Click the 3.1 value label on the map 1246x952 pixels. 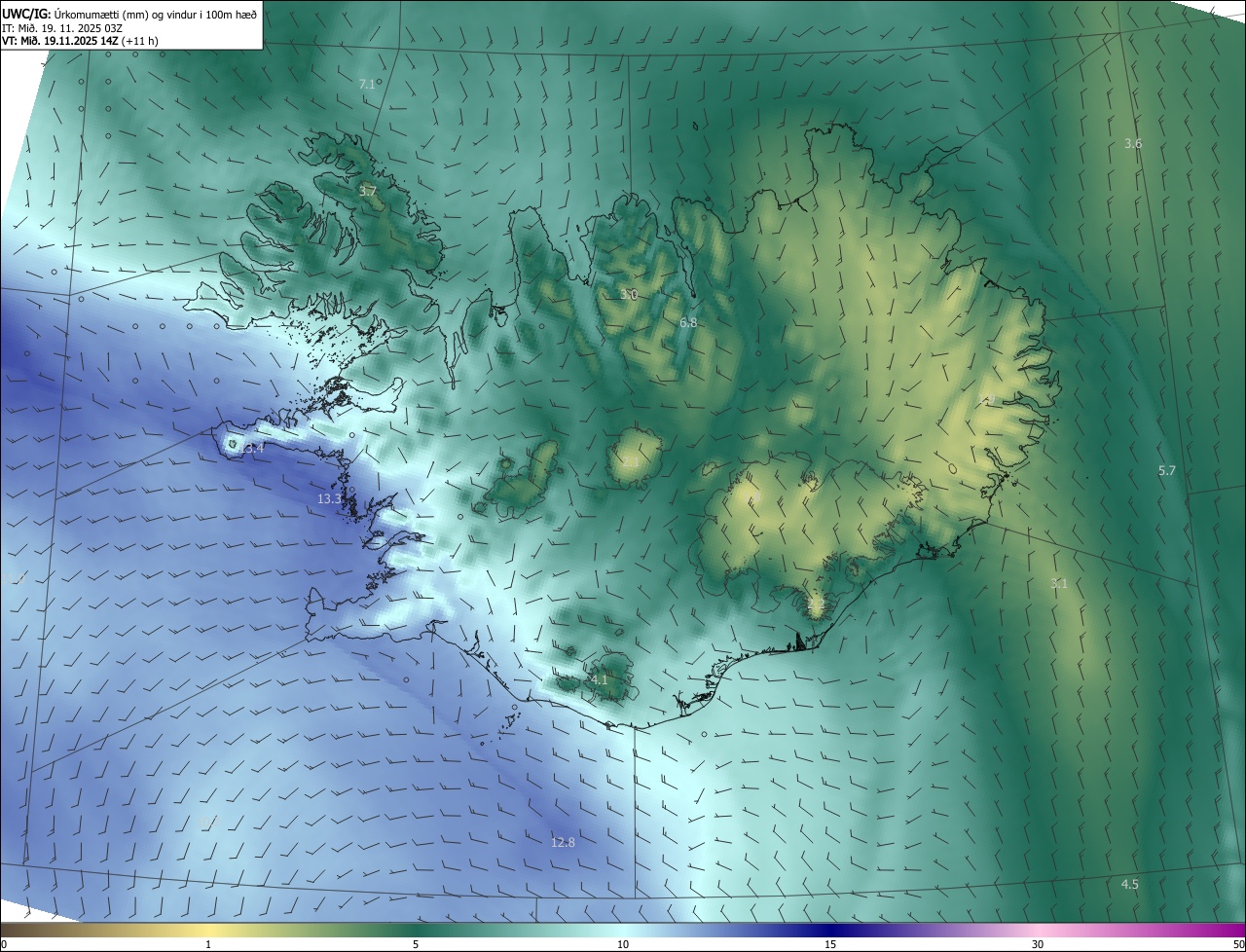tap(1059, 584)
